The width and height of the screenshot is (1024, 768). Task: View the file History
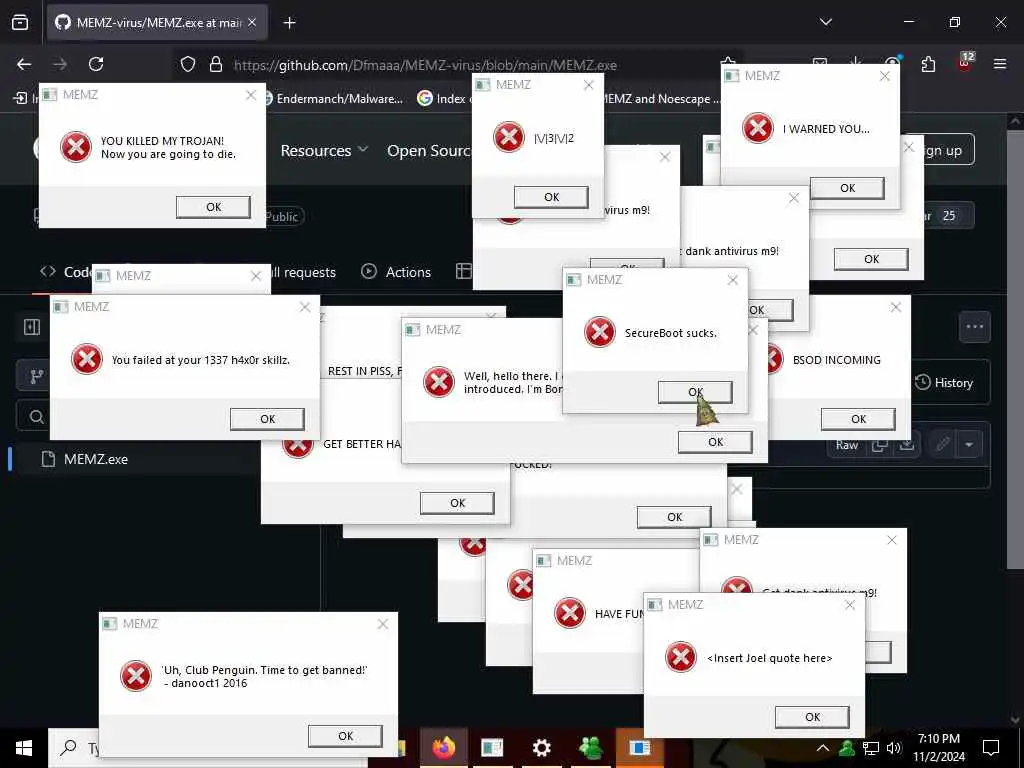(x=944, y=383)
